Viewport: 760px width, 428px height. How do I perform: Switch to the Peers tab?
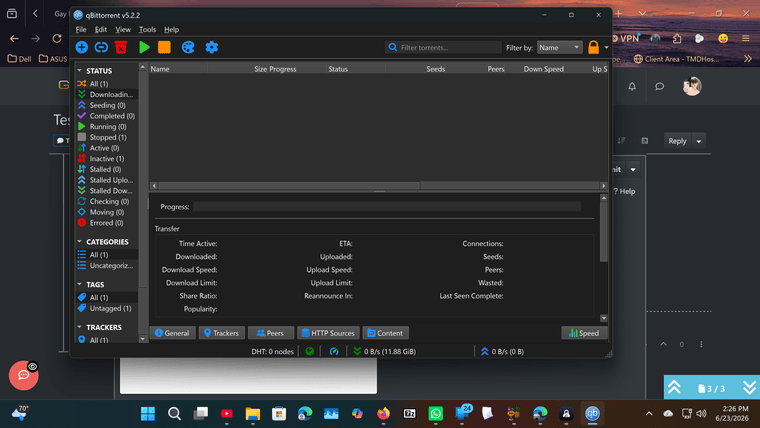click(x=270, y=333)
